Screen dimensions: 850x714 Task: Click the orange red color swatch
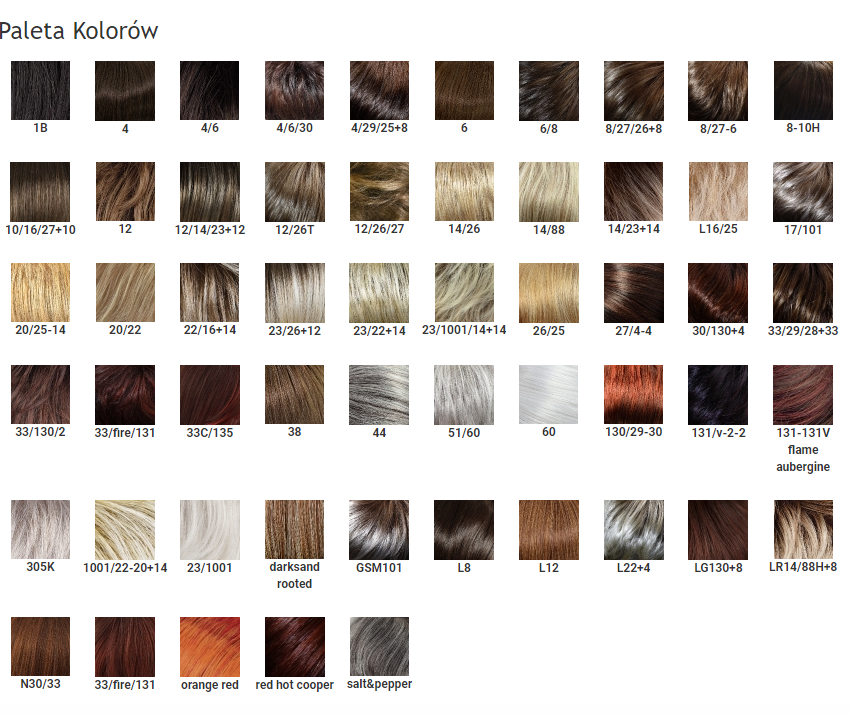(209, 647)
